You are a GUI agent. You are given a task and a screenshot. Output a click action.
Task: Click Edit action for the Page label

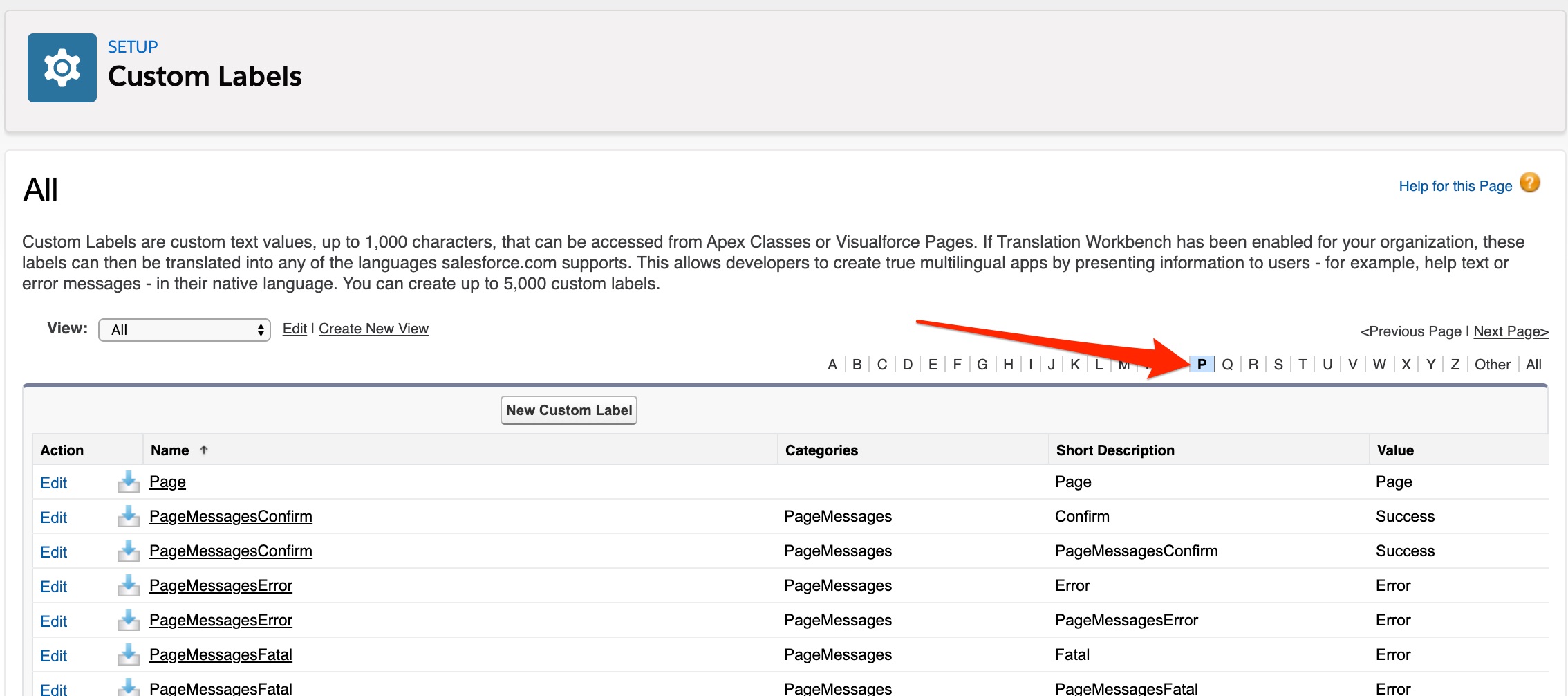click(x=53, y=483)
